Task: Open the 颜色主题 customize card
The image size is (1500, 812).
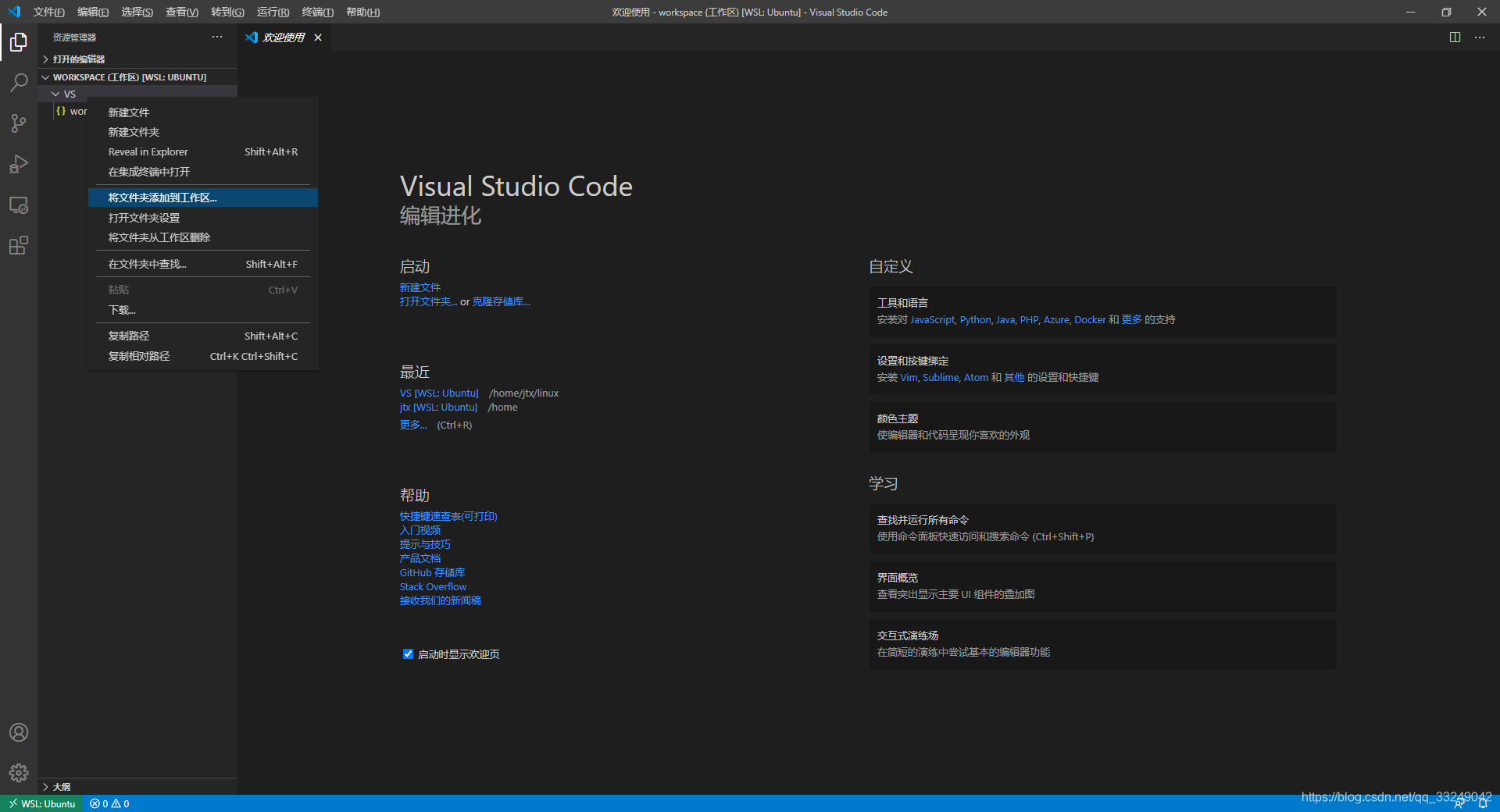Action: tap(1102, 427)
